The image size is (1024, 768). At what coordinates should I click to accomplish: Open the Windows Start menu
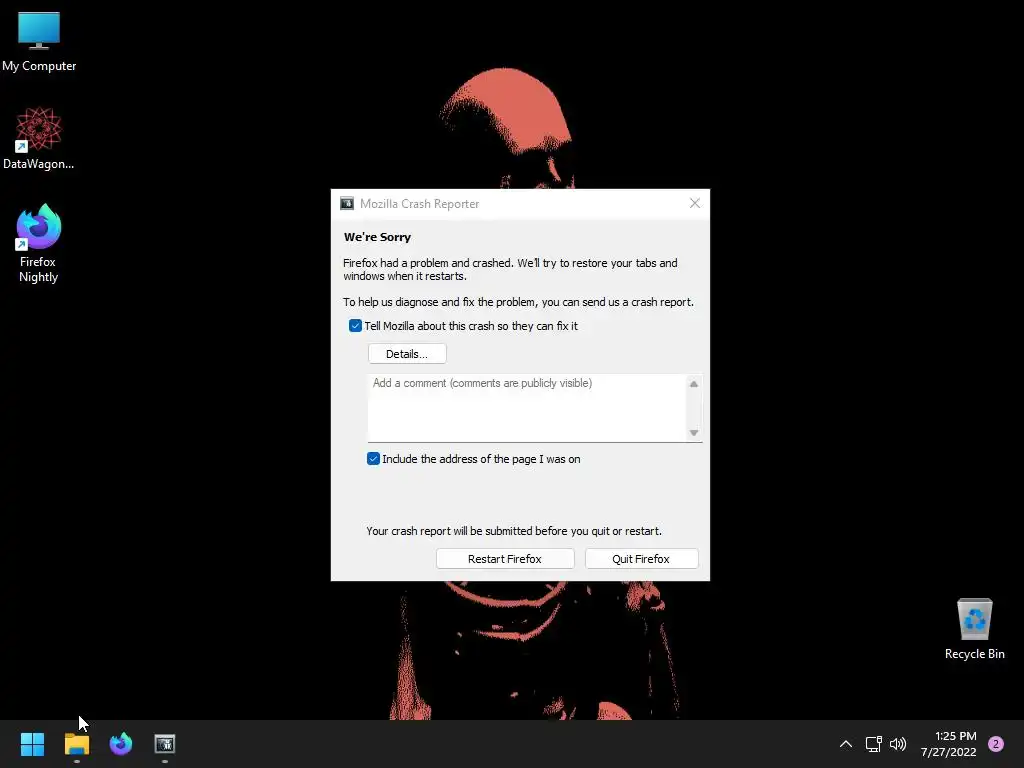pos(32,744)
